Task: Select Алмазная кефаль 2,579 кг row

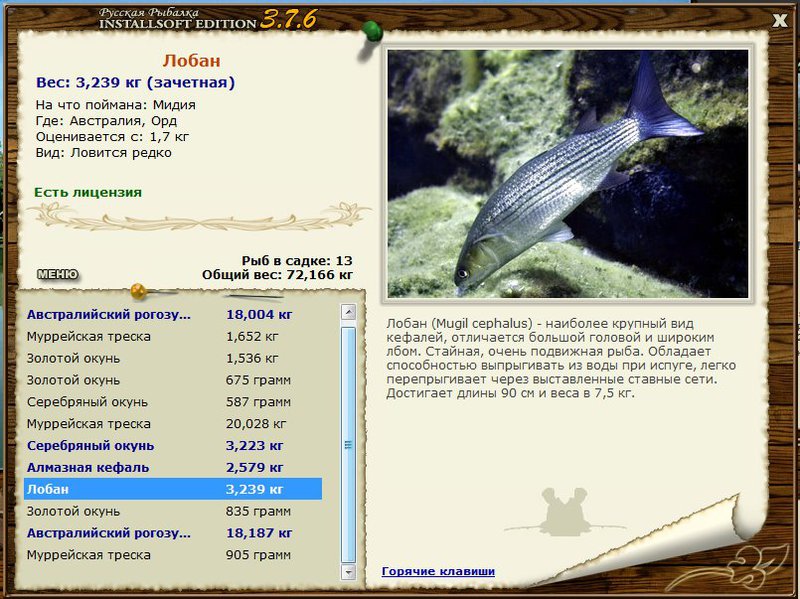Action: 173,467
